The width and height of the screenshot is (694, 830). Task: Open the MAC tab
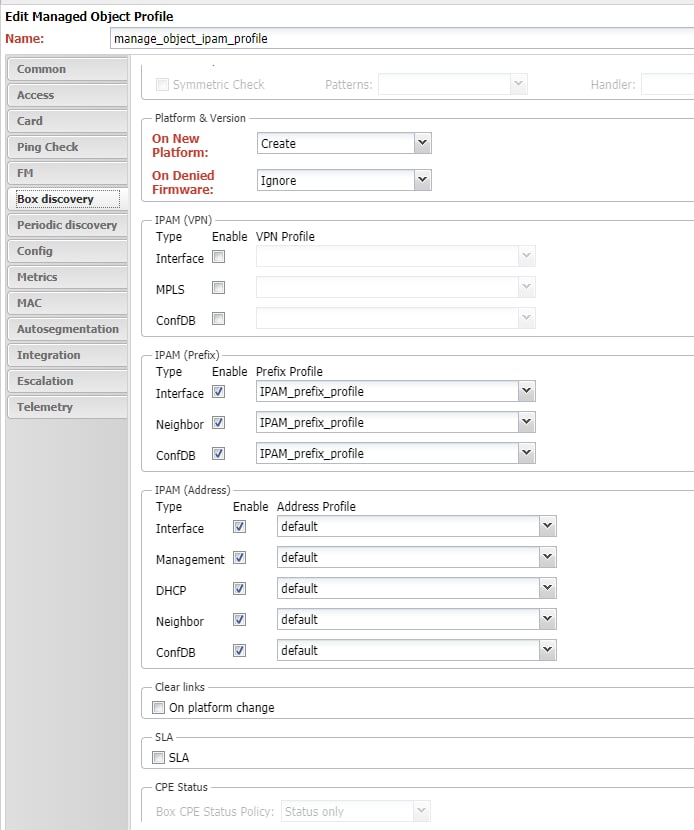coord(67,303)
